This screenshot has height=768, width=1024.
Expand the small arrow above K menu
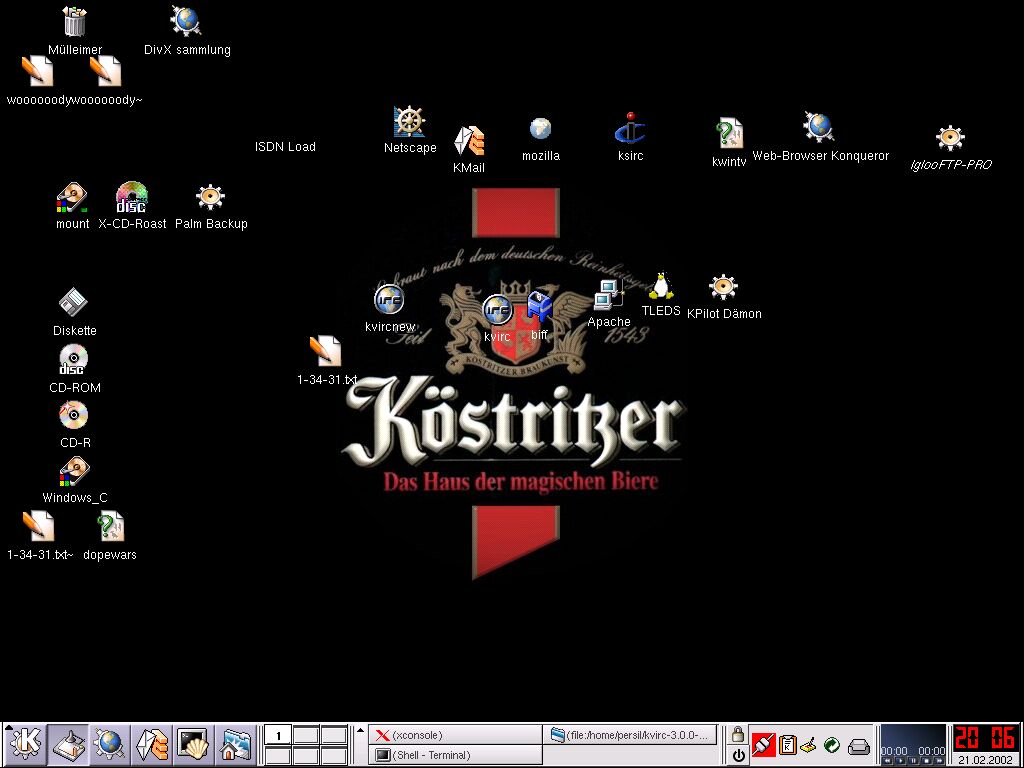[9, 726]
